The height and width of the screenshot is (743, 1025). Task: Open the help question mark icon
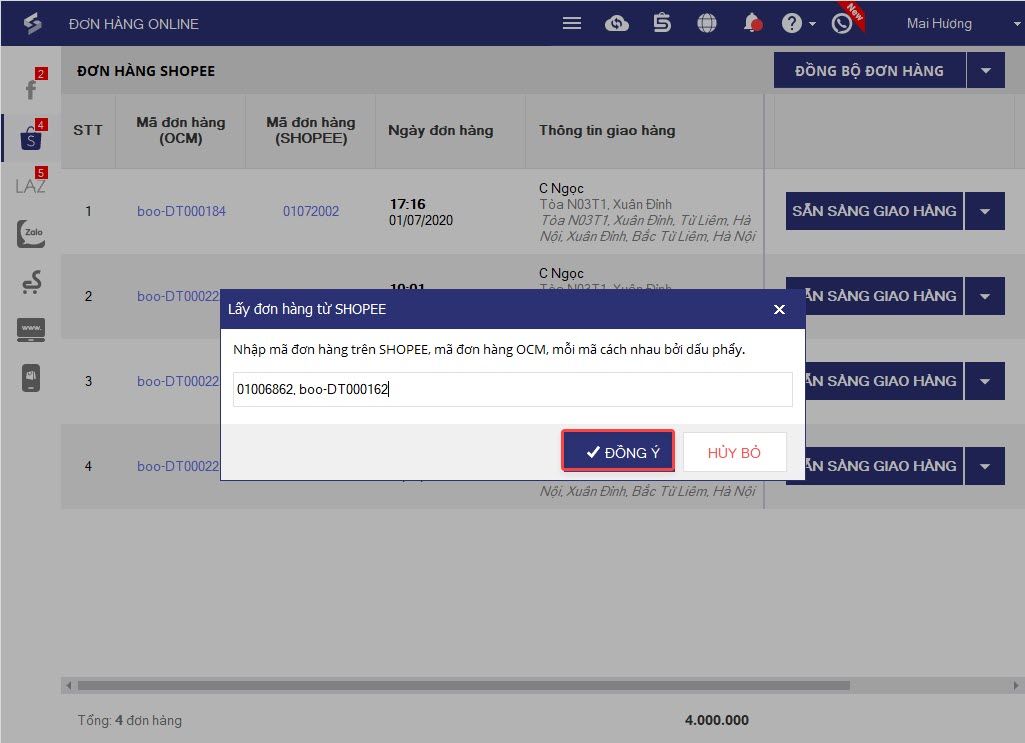(x=792, y=24)
